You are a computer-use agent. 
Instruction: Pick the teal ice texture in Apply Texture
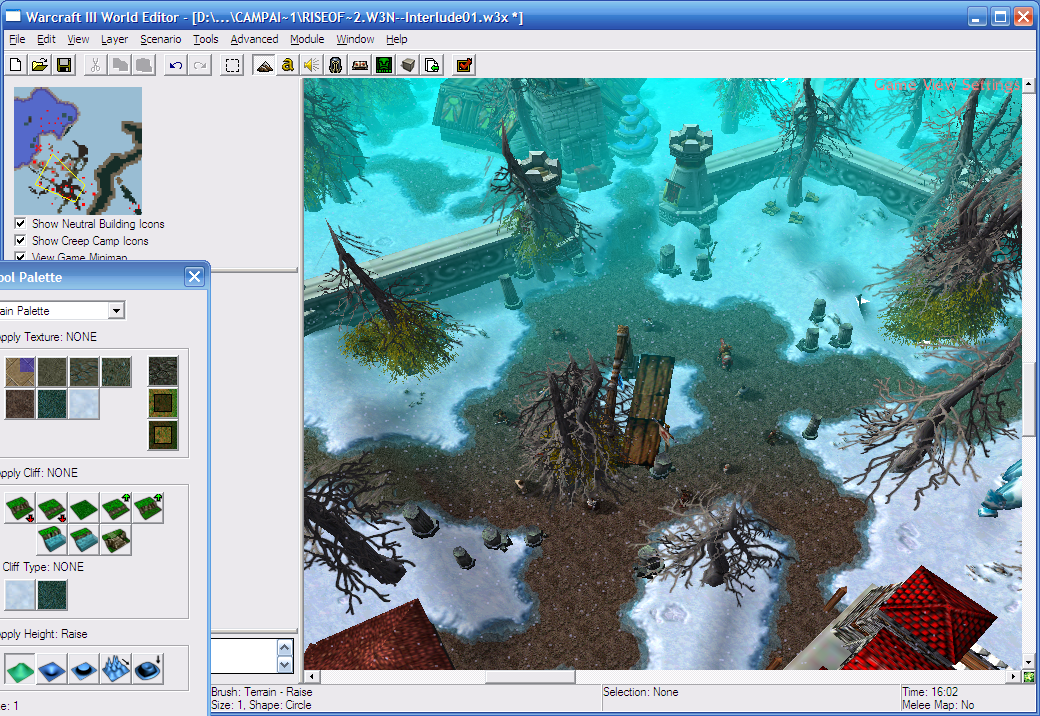pos(52,404)
